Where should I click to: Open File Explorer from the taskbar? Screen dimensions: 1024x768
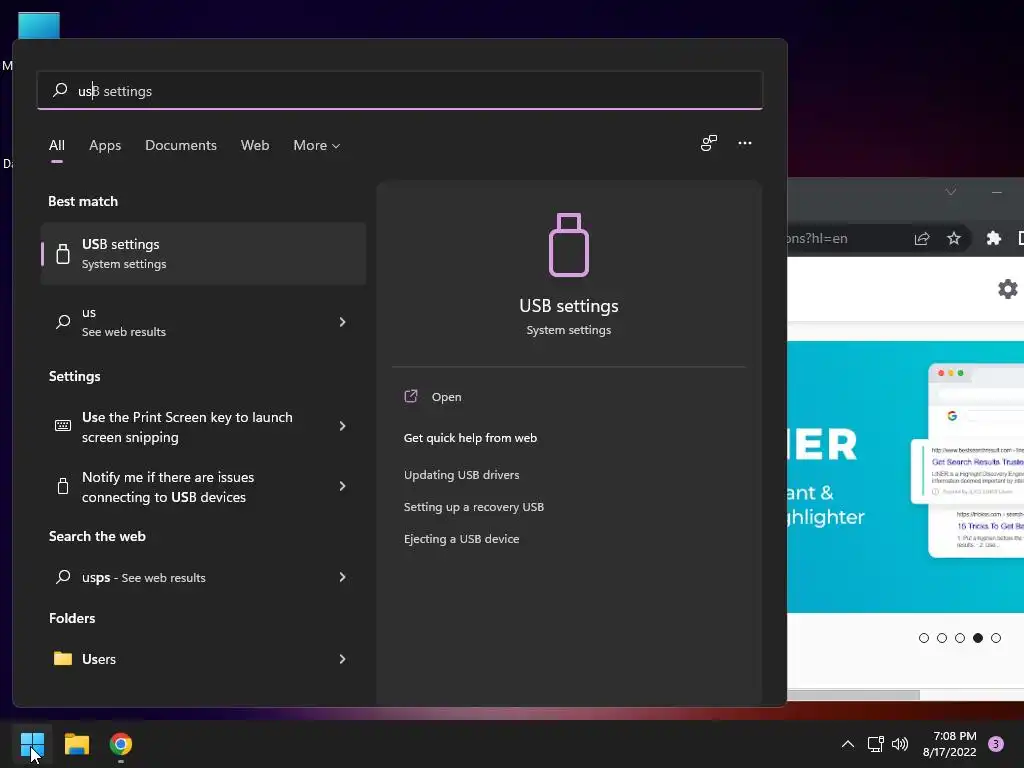(76, 744)
